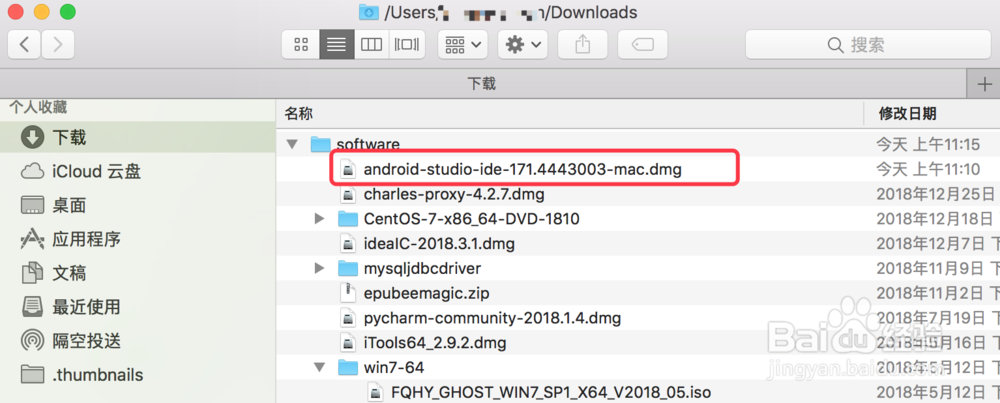Switch to gallery view
1000x403 pixels.
407,45
